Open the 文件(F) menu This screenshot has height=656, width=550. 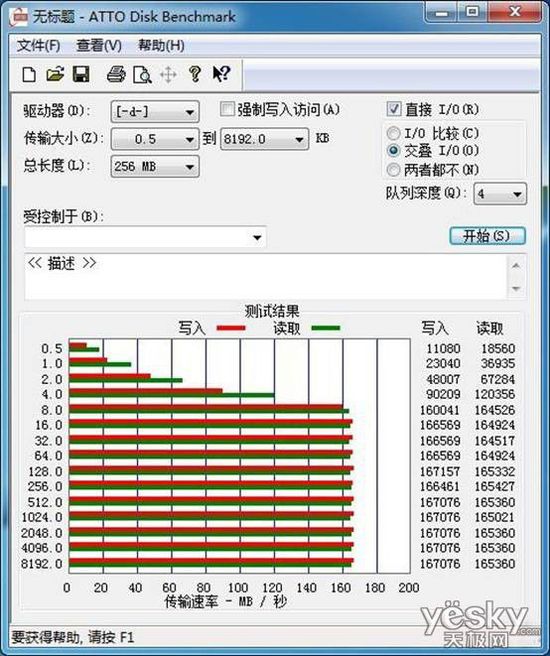[38, 46]
